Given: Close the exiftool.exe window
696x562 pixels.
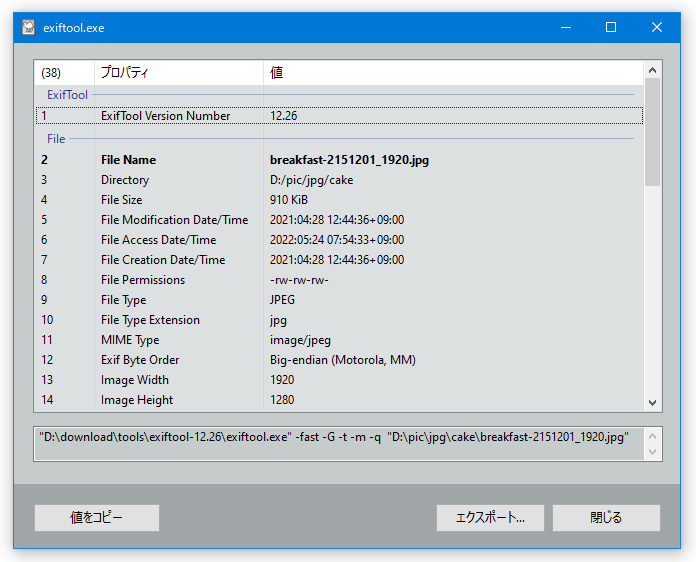Looking at the screenshot, I should tap(657, 27).
